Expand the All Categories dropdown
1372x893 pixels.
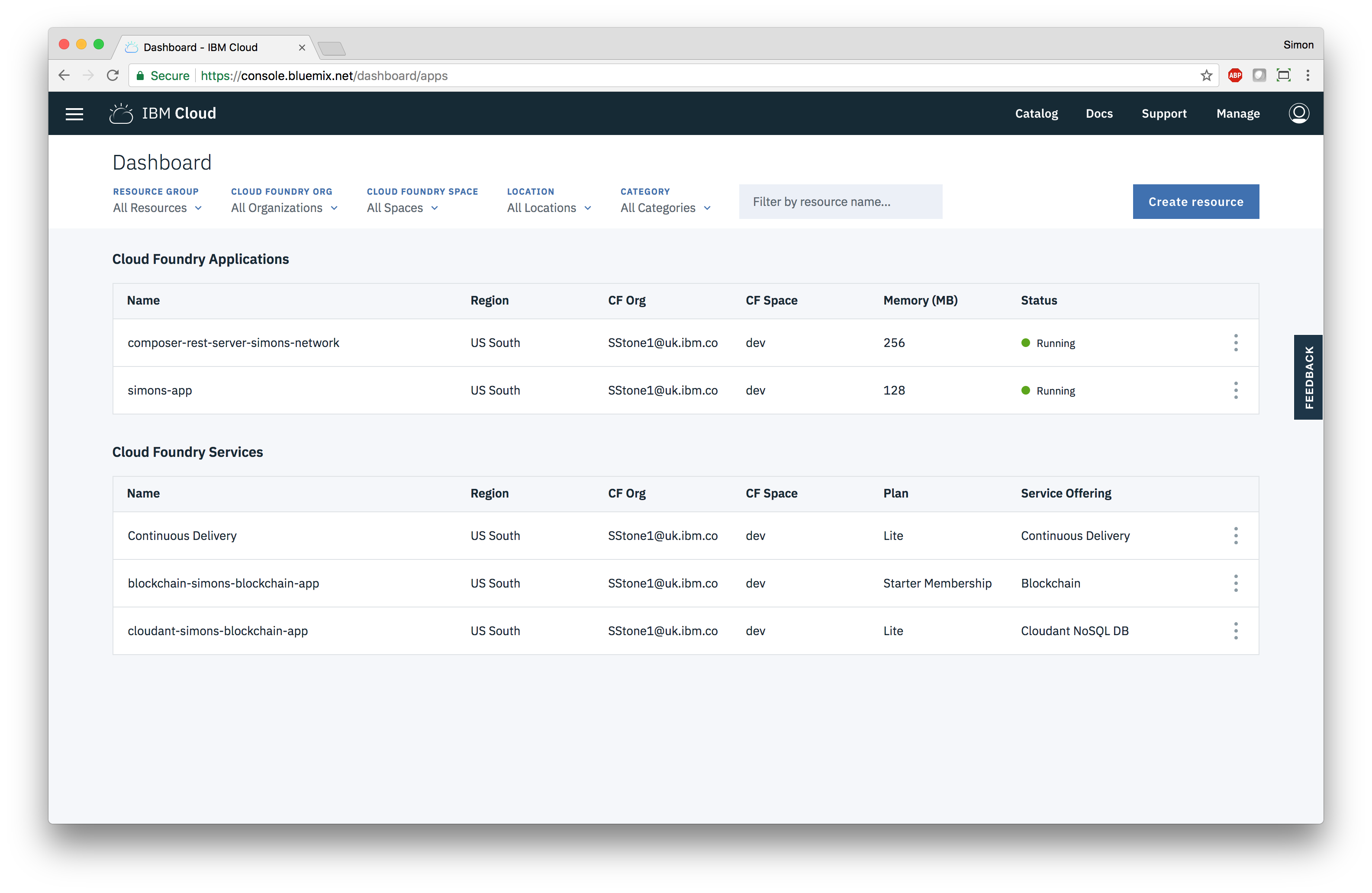[665, 208]
